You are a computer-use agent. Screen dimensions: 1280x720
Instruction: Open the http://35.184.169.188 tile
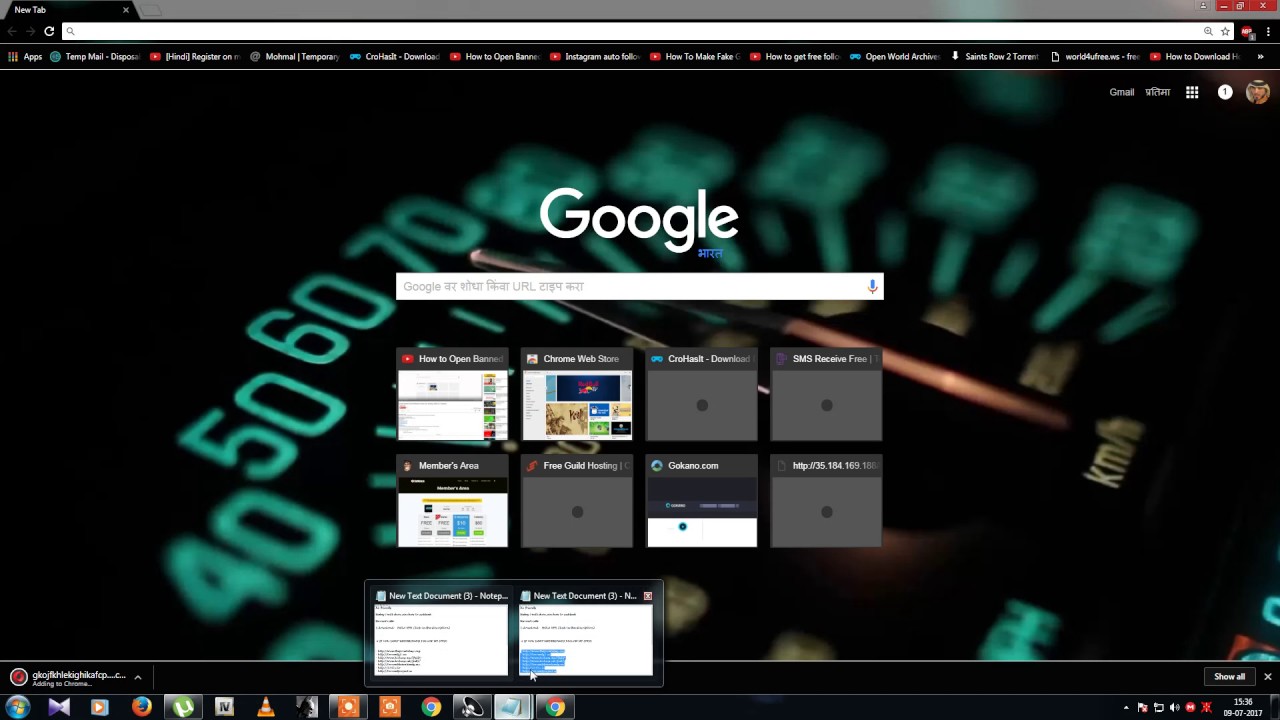click(x=826, y=501)
